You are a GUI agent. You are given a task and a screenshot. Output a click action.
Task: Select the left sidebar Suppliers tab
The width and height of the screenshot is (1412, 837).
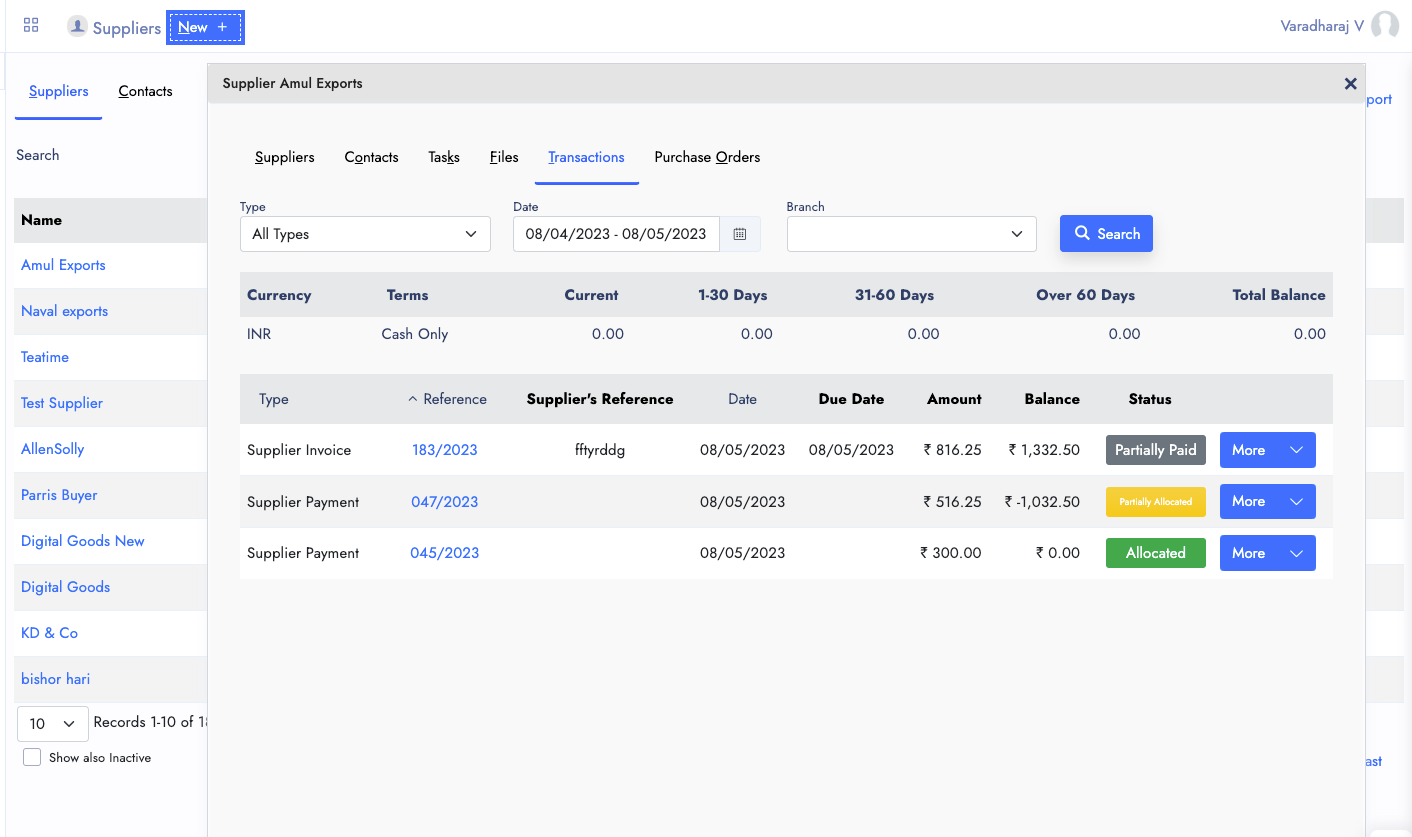pos(58,91)
